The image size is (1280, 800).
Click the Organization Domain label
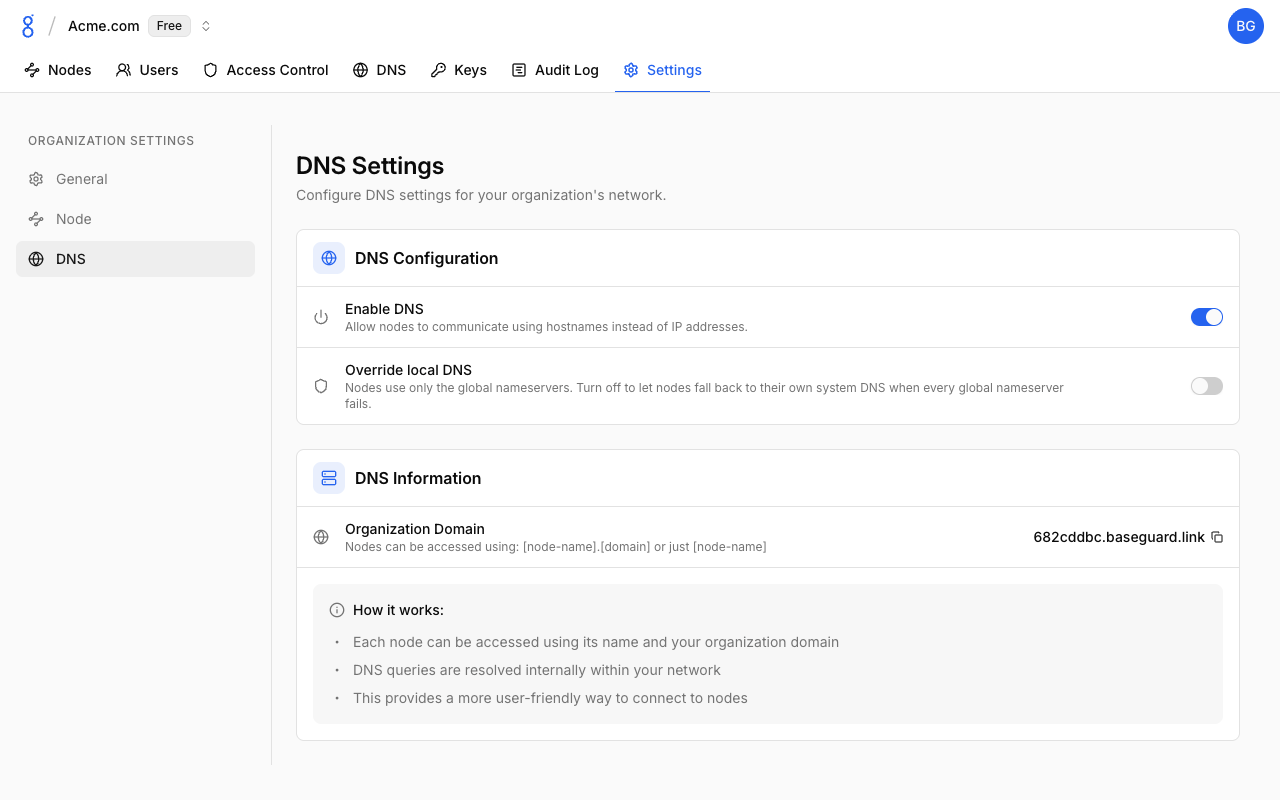(x=415, y=529)
